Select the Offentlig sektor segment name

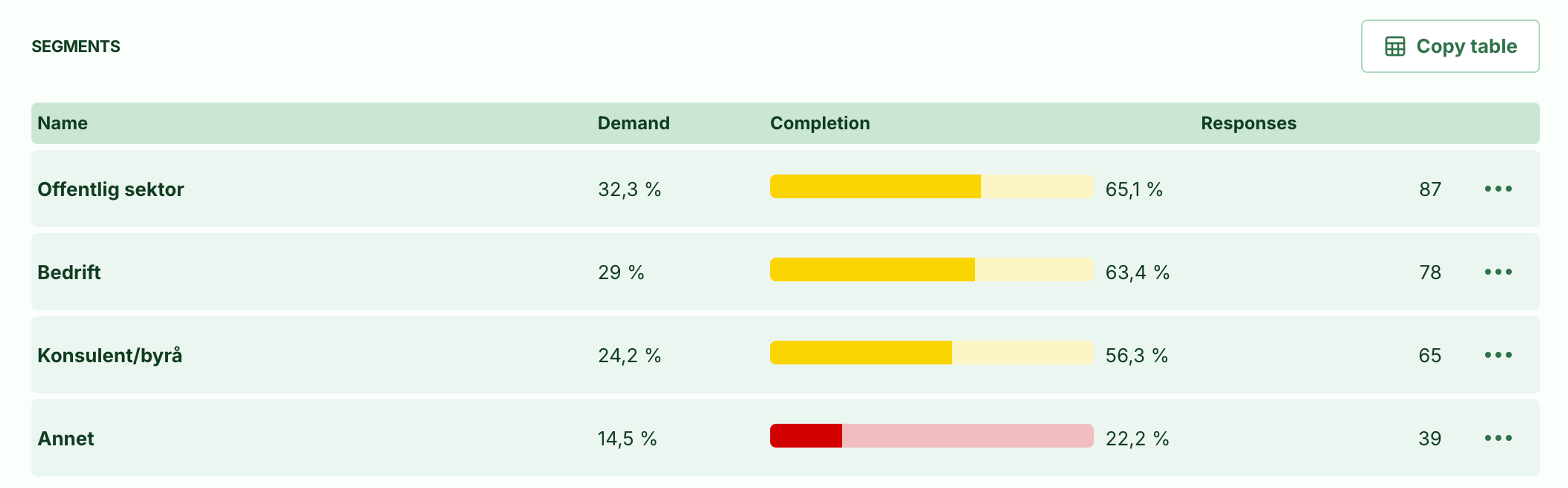click(x=111, y=189)
